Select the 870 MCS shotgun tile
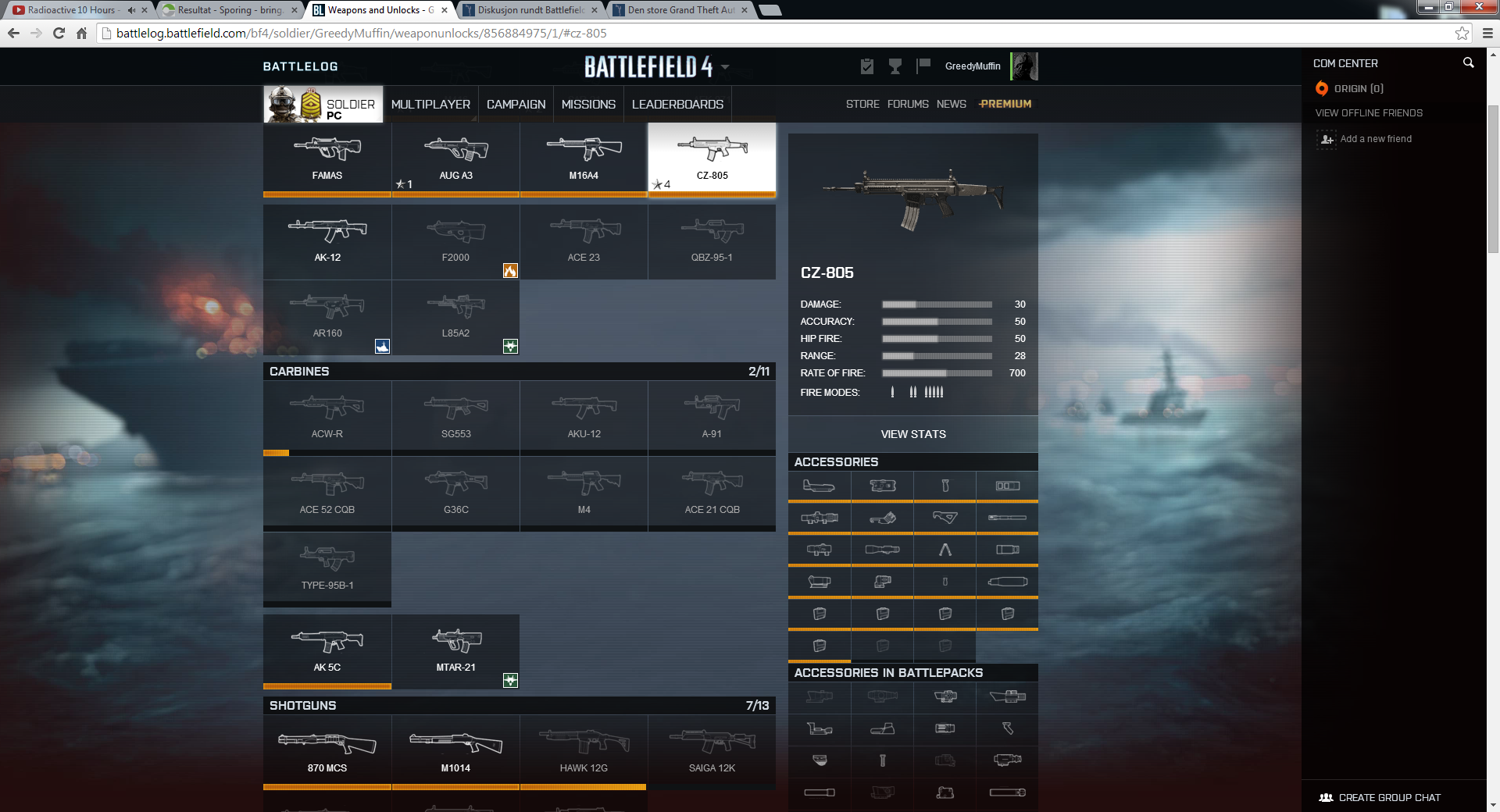This screenshot has width=1500, height=812. pos(327,751)
